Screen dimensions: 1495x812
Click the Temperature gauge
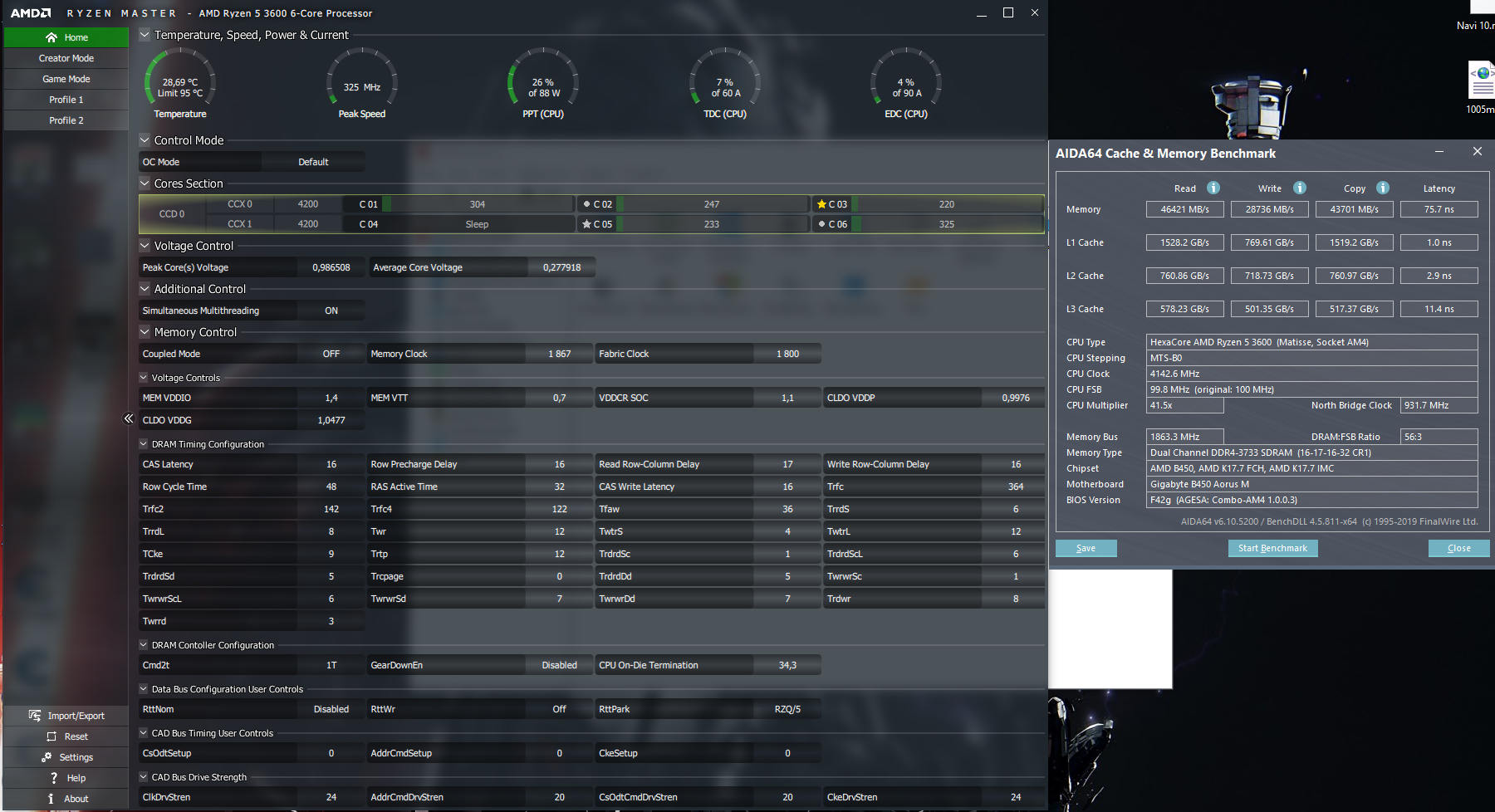pyautogui.click(x=180, y=84)
